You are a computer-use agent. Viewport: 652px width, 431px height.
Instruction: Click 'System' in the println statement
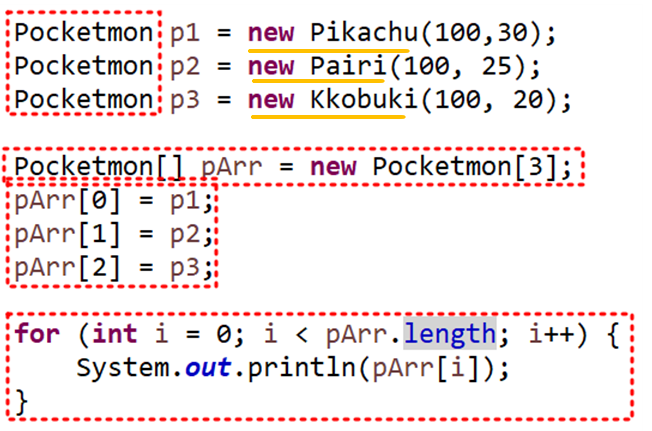click(x=123, y=368)
